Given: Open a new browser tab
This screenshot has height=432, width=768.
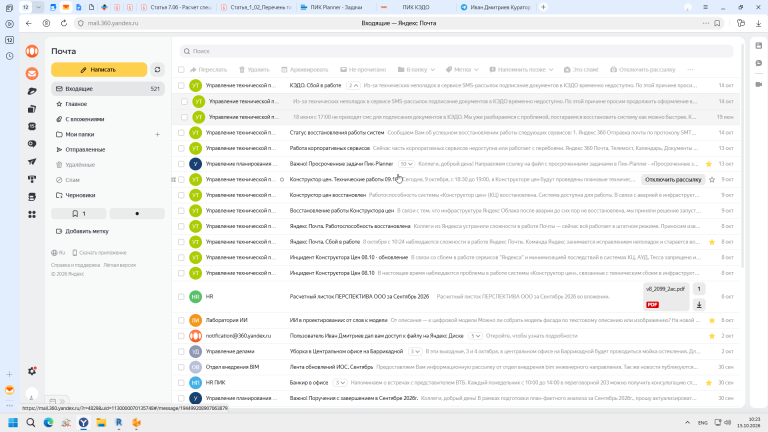Looking at the screenshot, I should (x=543, y=7).
